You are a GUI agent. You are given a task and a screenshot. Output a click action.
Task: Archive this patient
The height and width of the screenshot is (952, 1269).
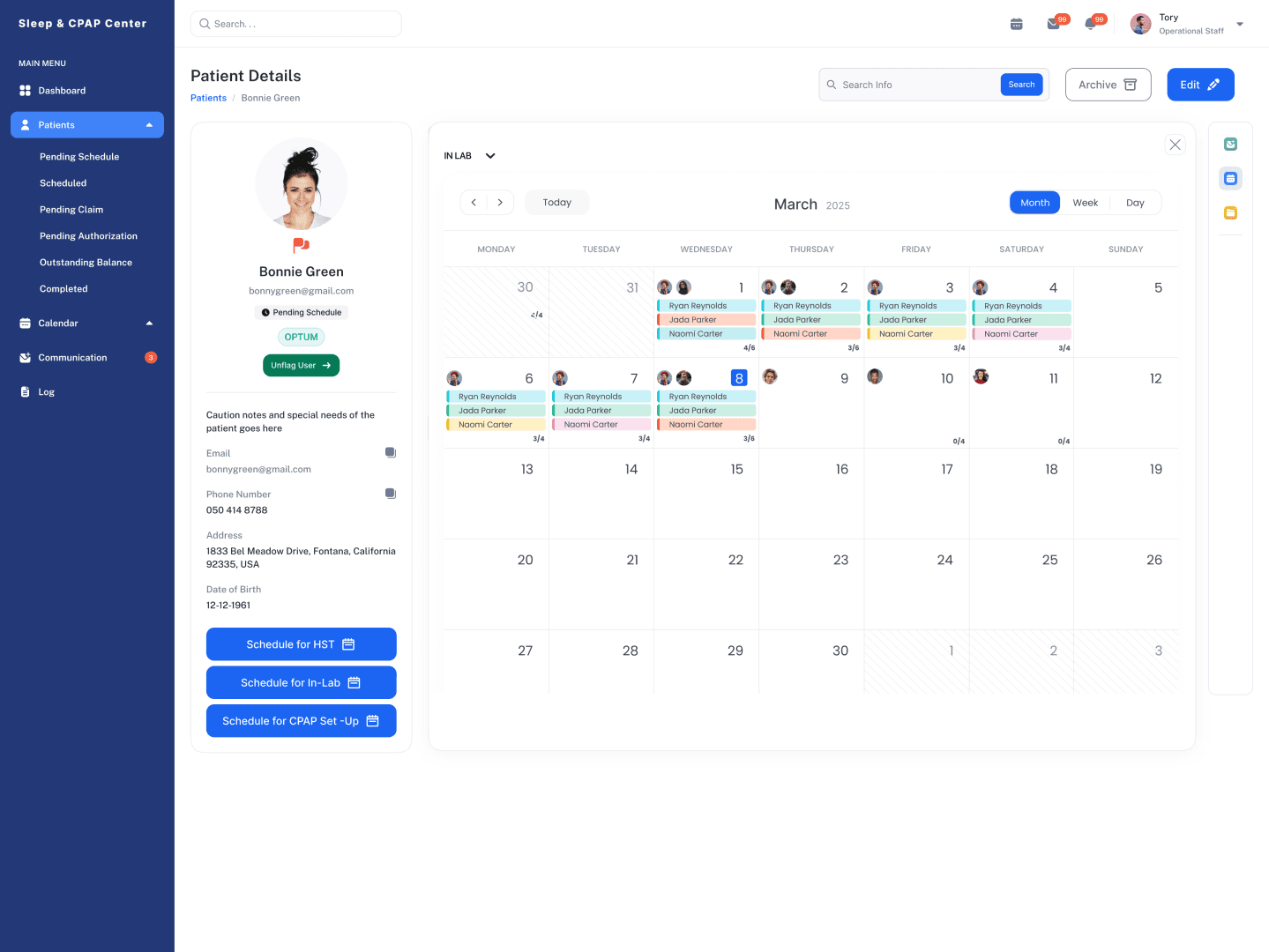[1108, 85]
